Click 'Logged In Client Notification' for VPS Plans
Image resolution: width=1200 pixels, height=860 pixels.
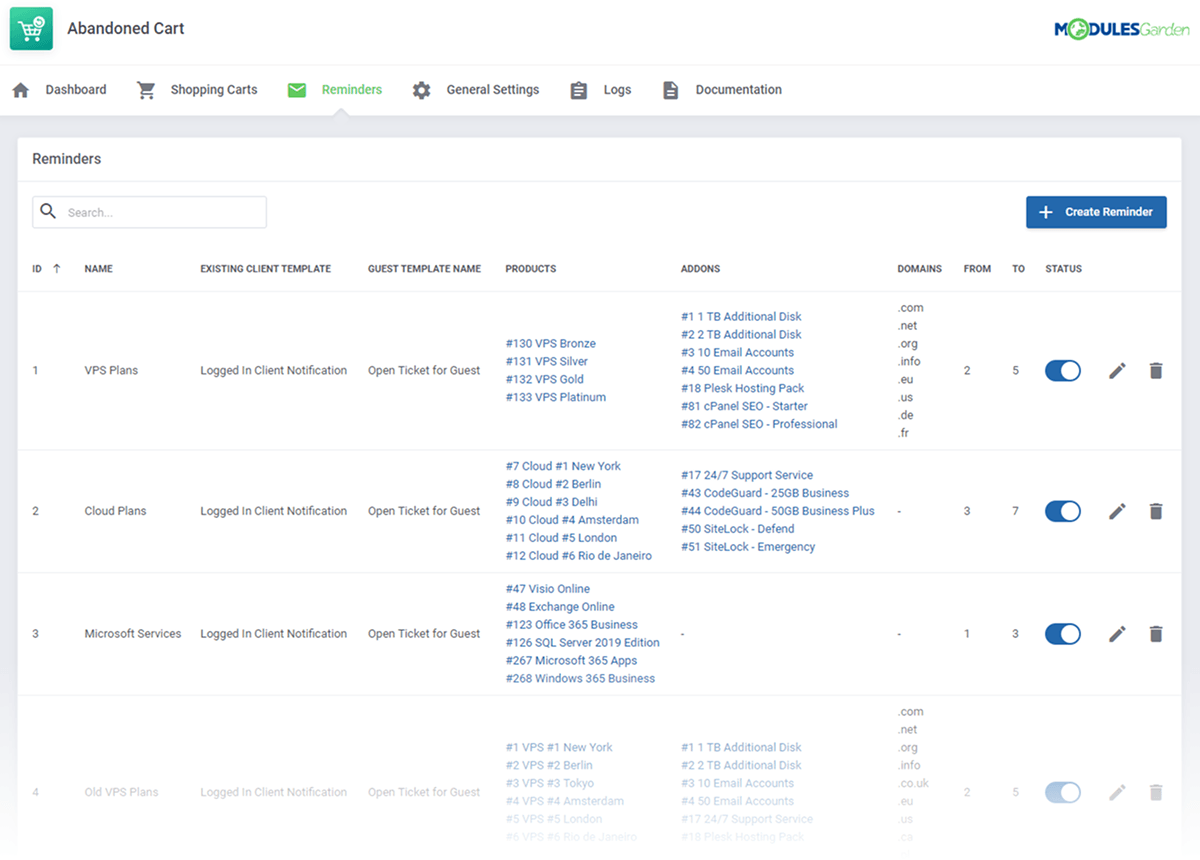(x=273, y=371)
